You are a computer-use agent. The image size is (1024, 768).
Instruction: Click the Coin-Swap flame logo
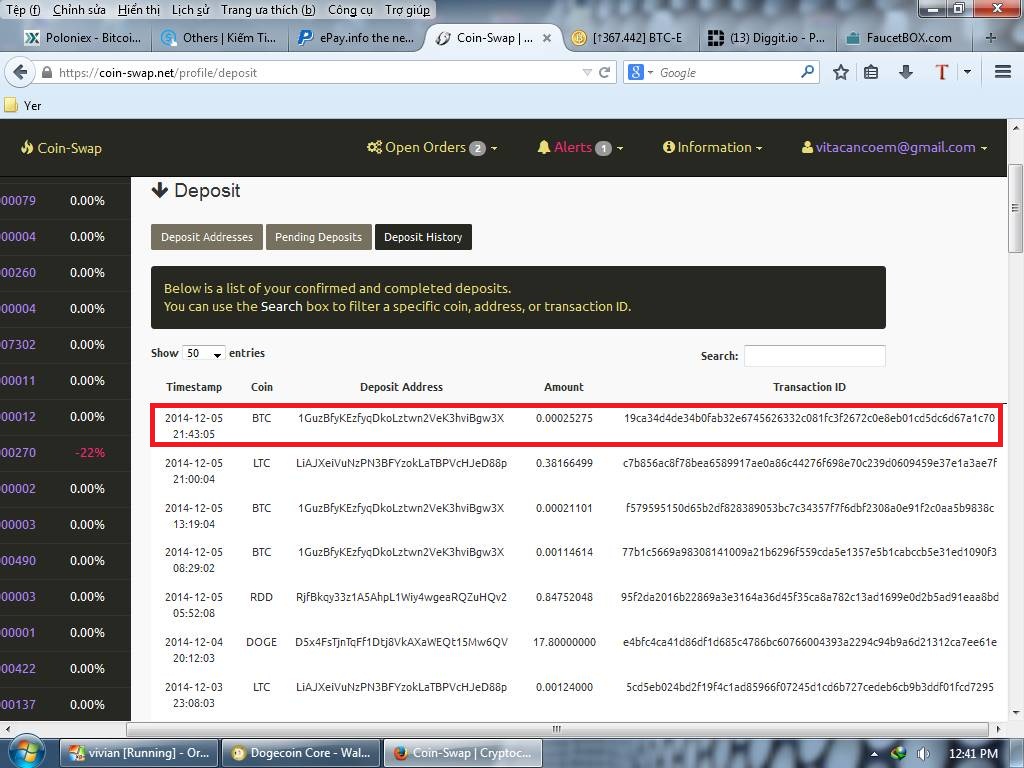(61, 148)
